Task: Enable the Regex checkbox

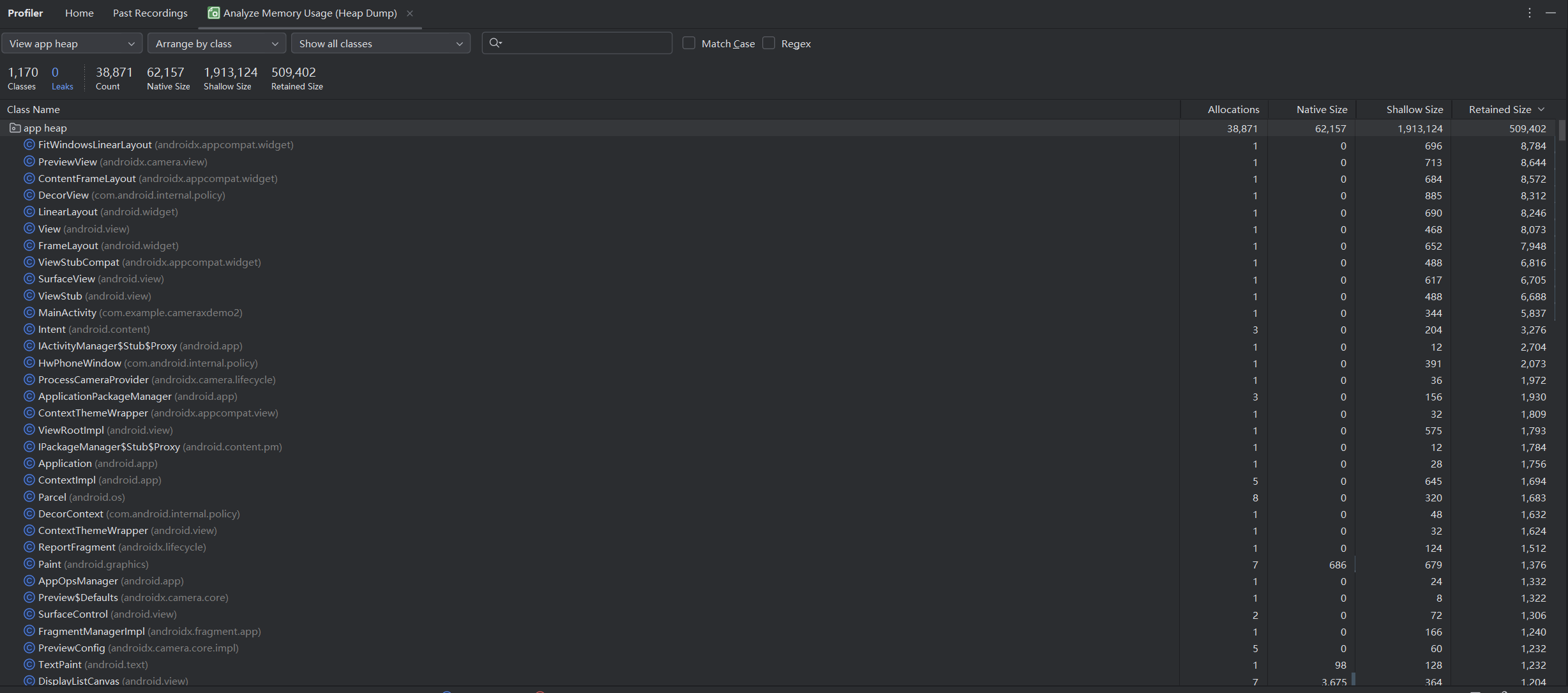Action: [x=769, y=43]
